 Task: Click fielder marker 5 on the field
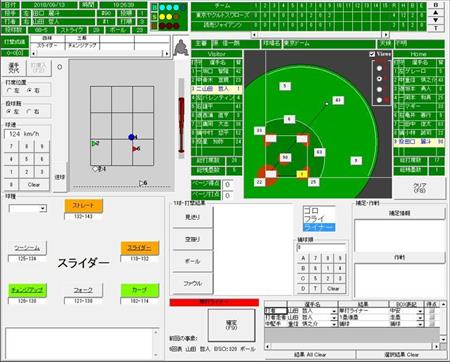285,86
